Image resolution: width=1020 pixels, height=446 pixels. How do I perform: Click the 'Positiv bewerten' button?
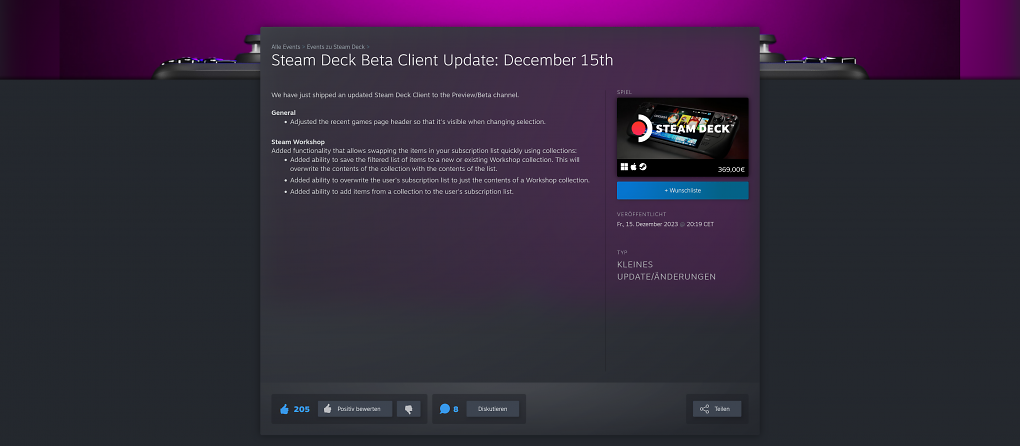point(355,409)
